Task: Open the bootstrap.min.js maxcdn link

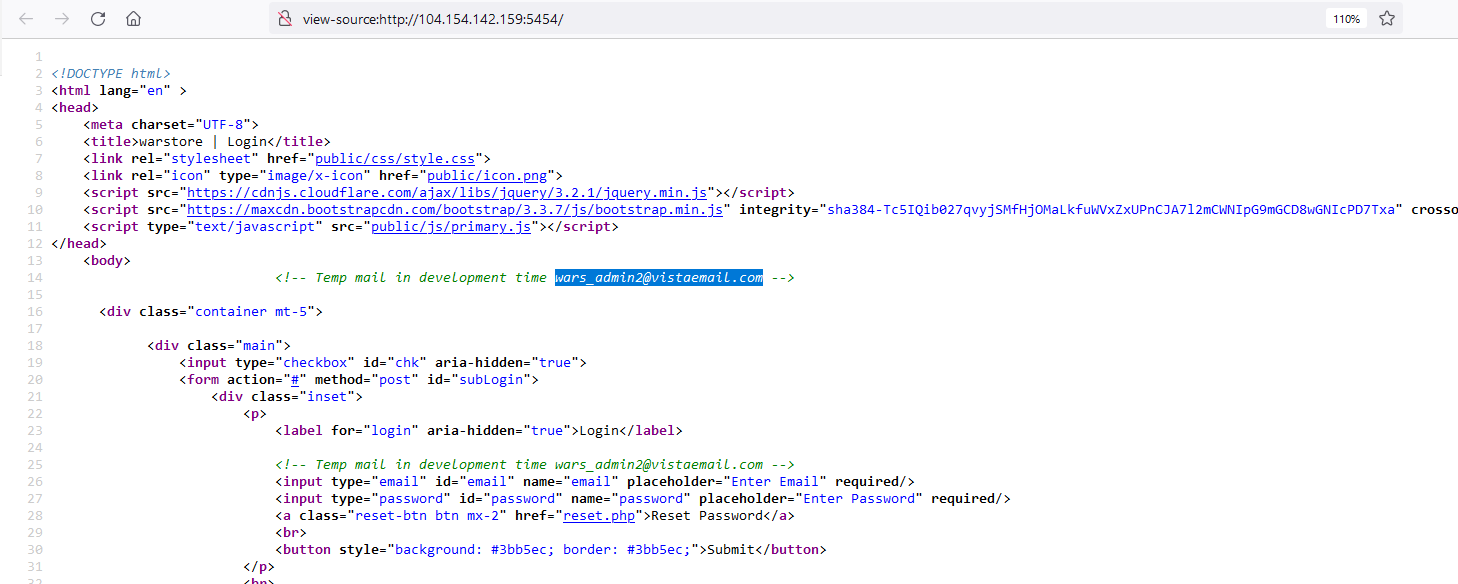Action: (459, 209)
